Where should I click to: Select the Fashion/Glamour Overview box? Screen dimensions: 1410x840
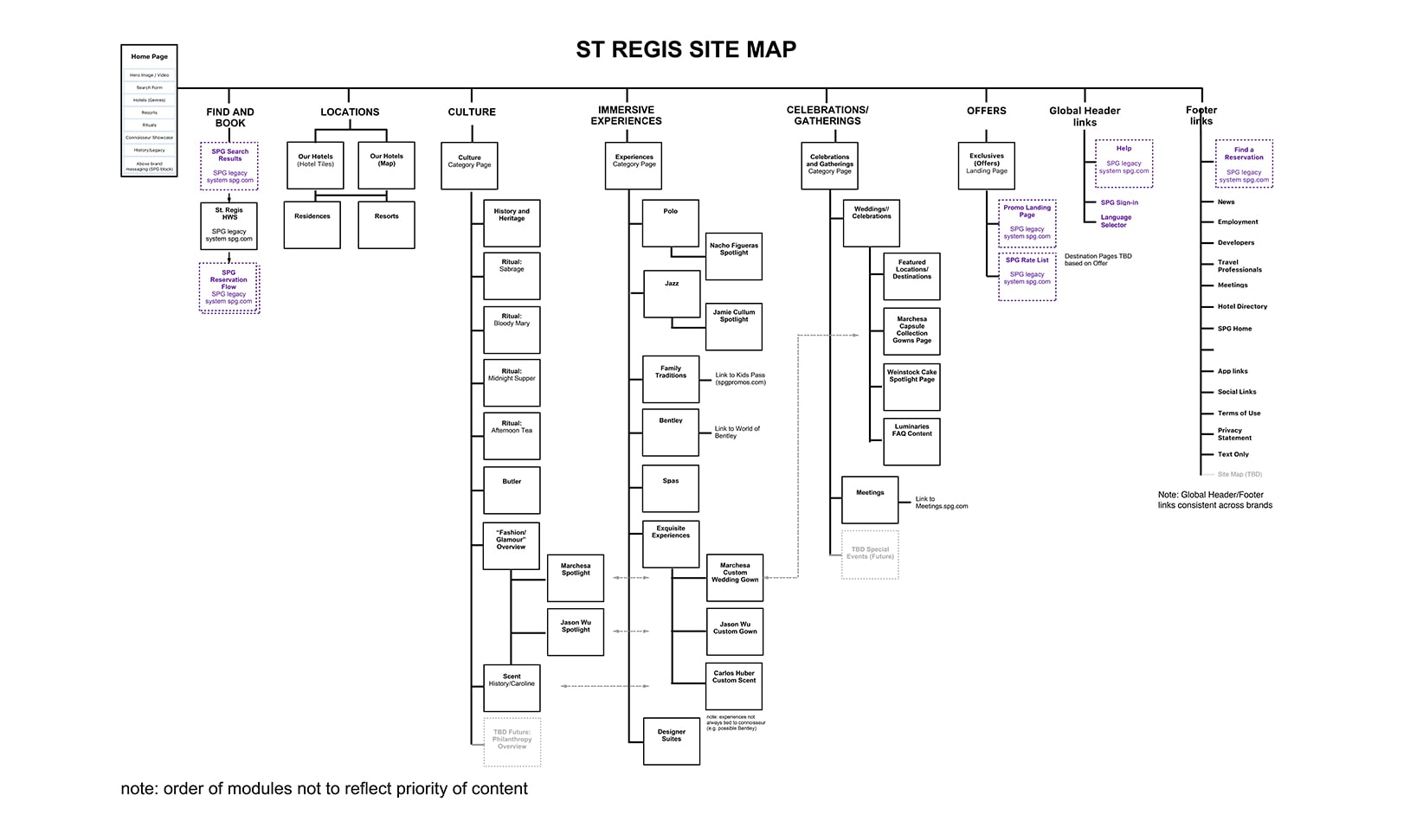point(511,546)
